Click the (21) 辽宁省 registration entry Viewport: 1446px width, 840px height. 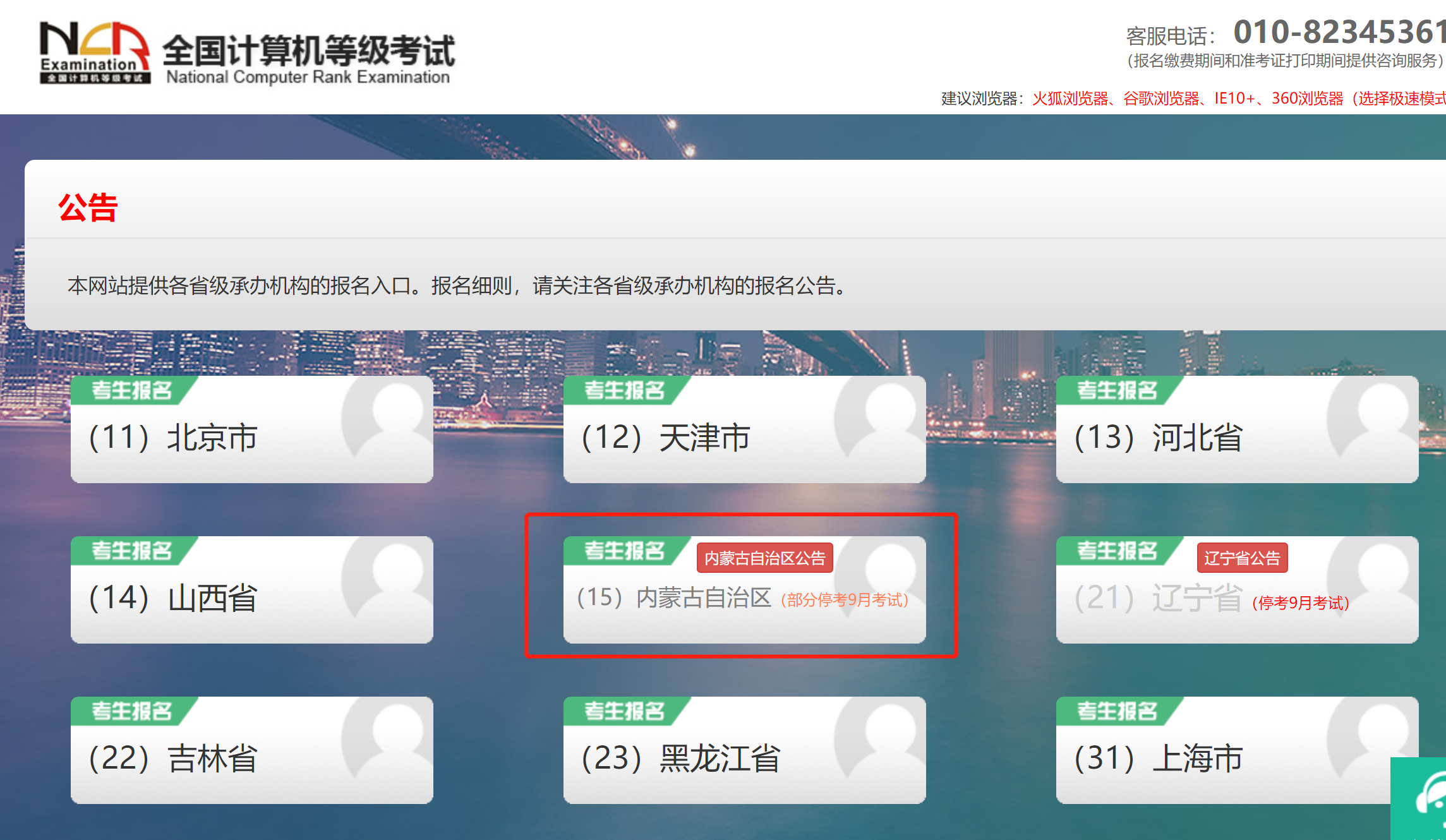[1159, 598]
